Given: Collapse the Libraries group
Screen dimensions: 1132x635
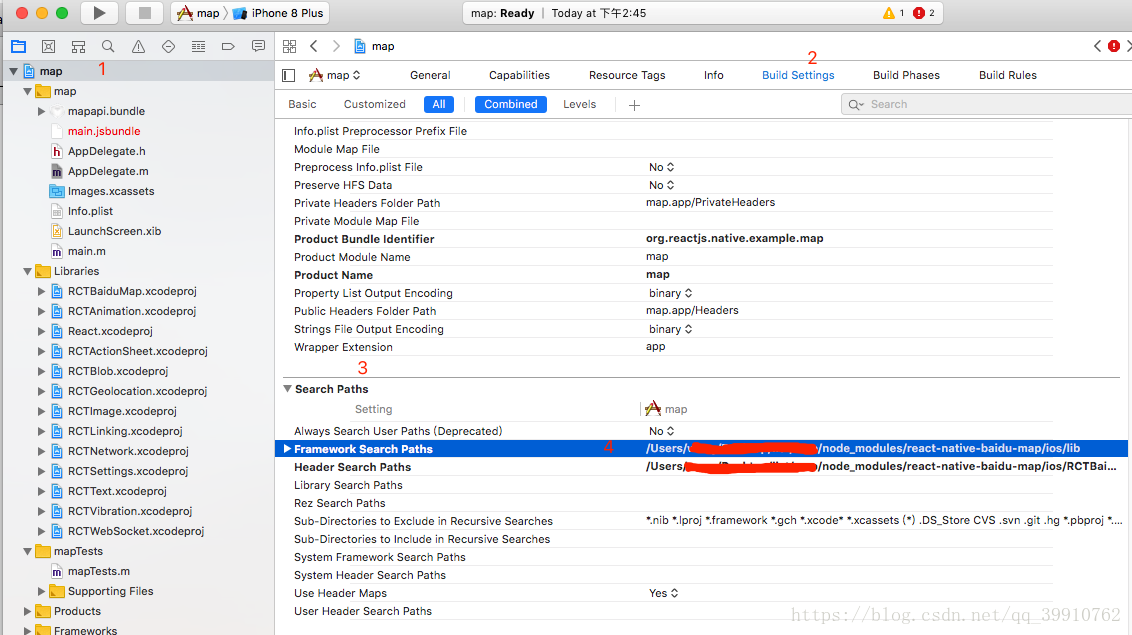Looking at the screenshot, I should click(x=27, y=271).
